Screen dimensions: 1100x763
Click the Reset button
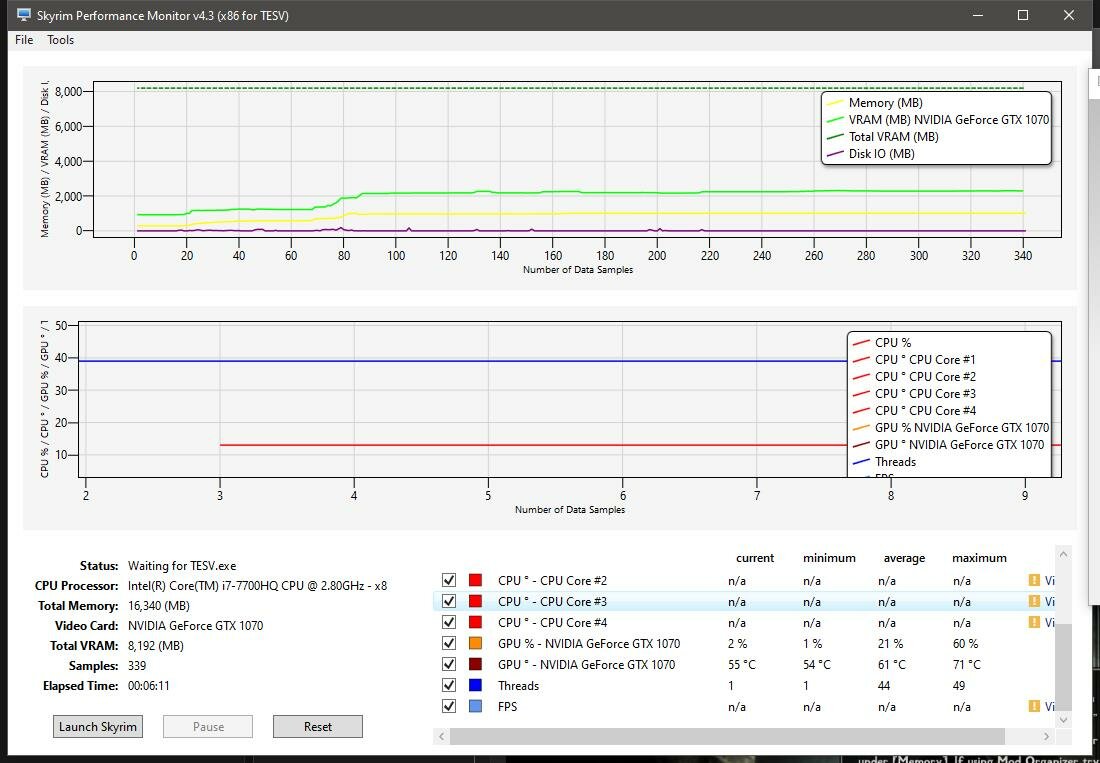[318, 727]
